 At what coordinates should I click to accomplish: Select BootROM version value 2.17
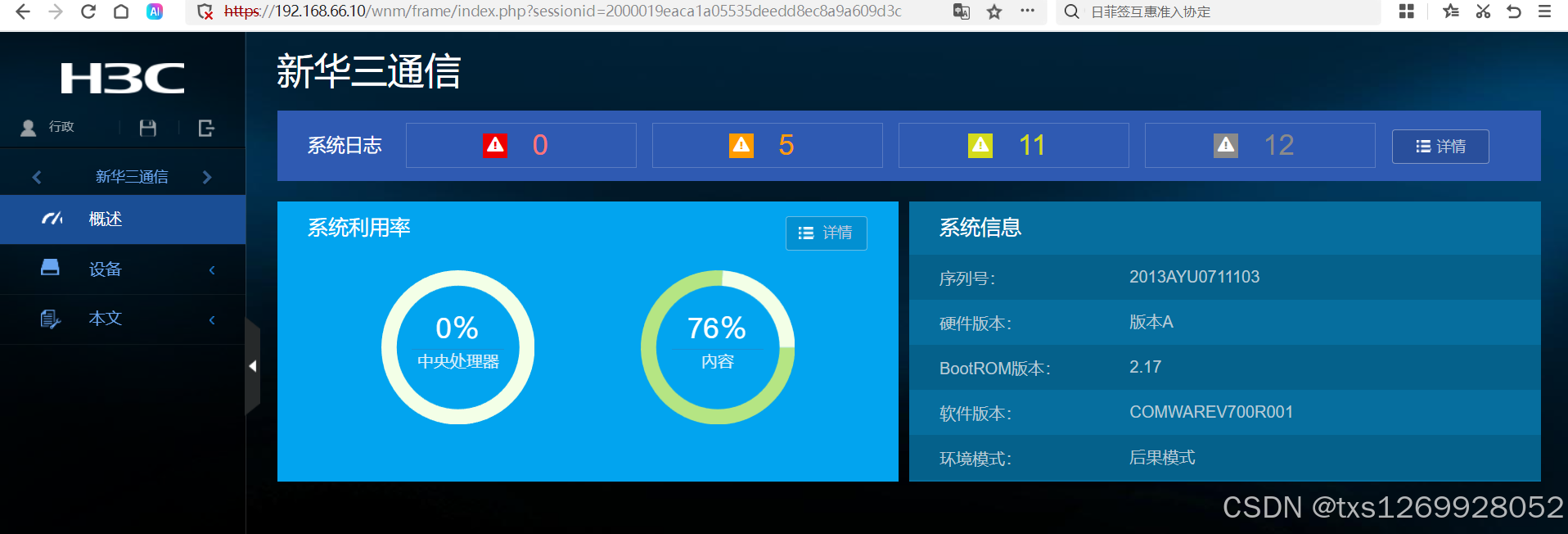pos(1145,367)
